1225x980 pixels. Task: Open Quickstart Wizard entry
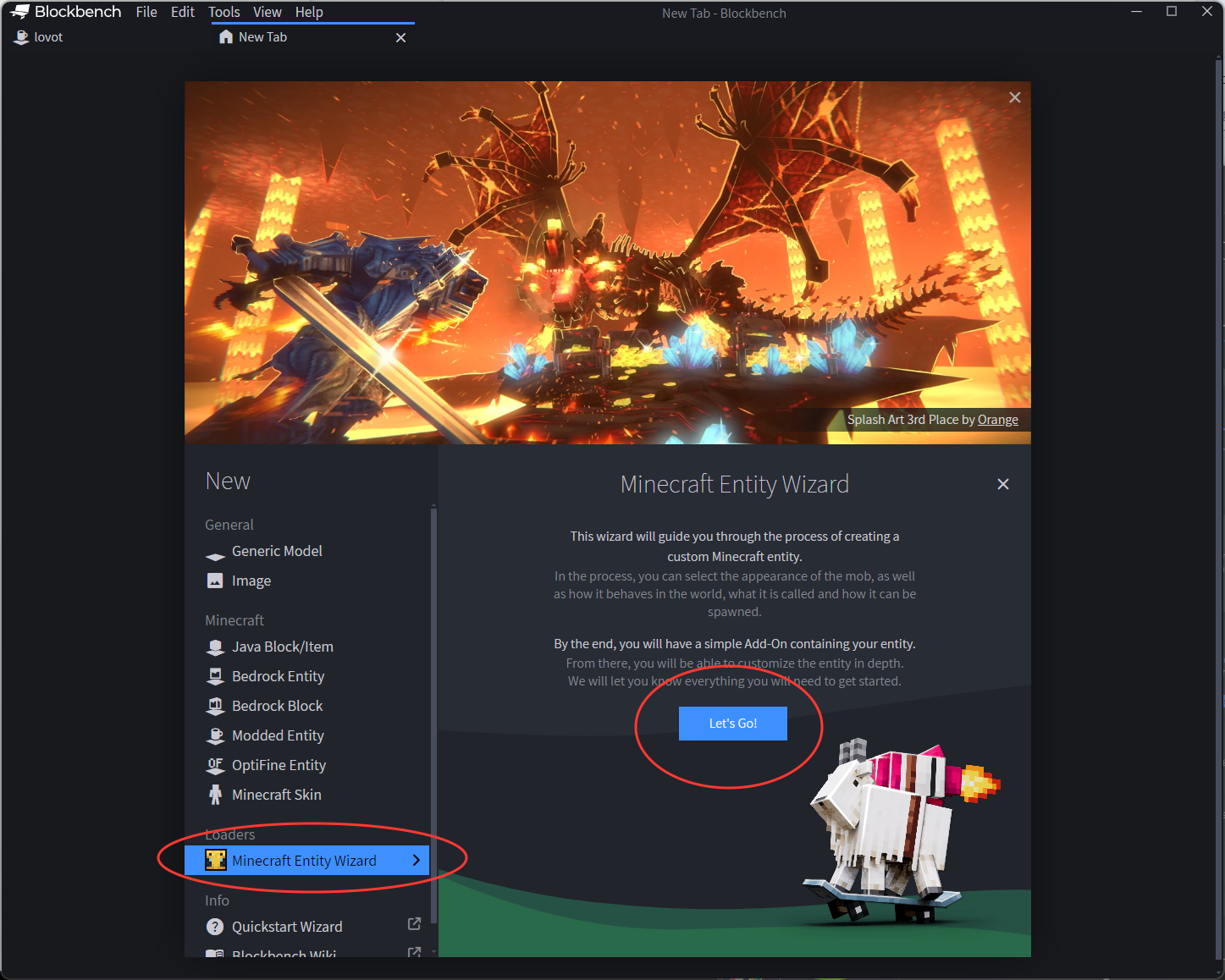click(x=306, y=927)
